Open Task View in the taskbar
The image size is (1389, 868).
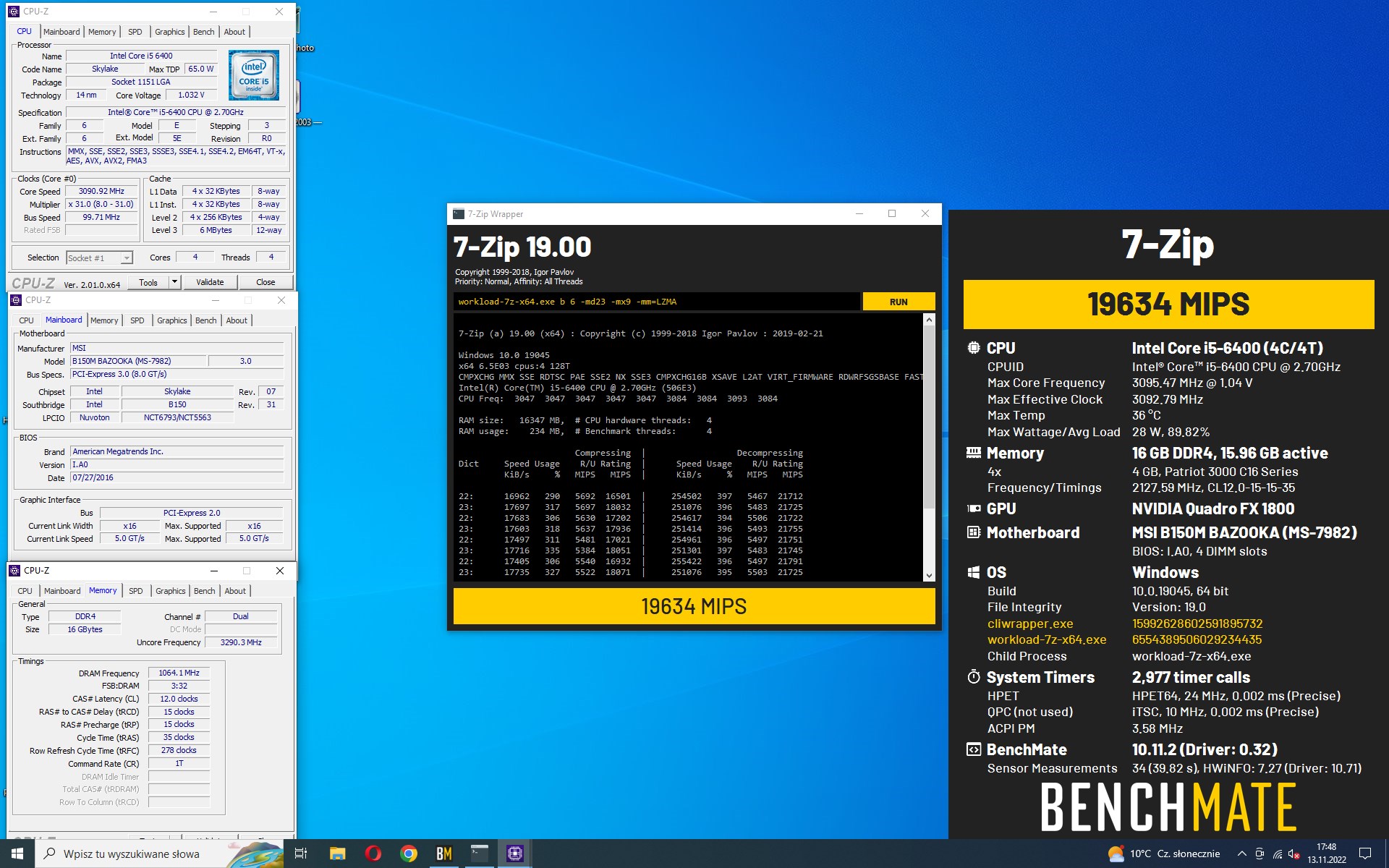[301, 854]
